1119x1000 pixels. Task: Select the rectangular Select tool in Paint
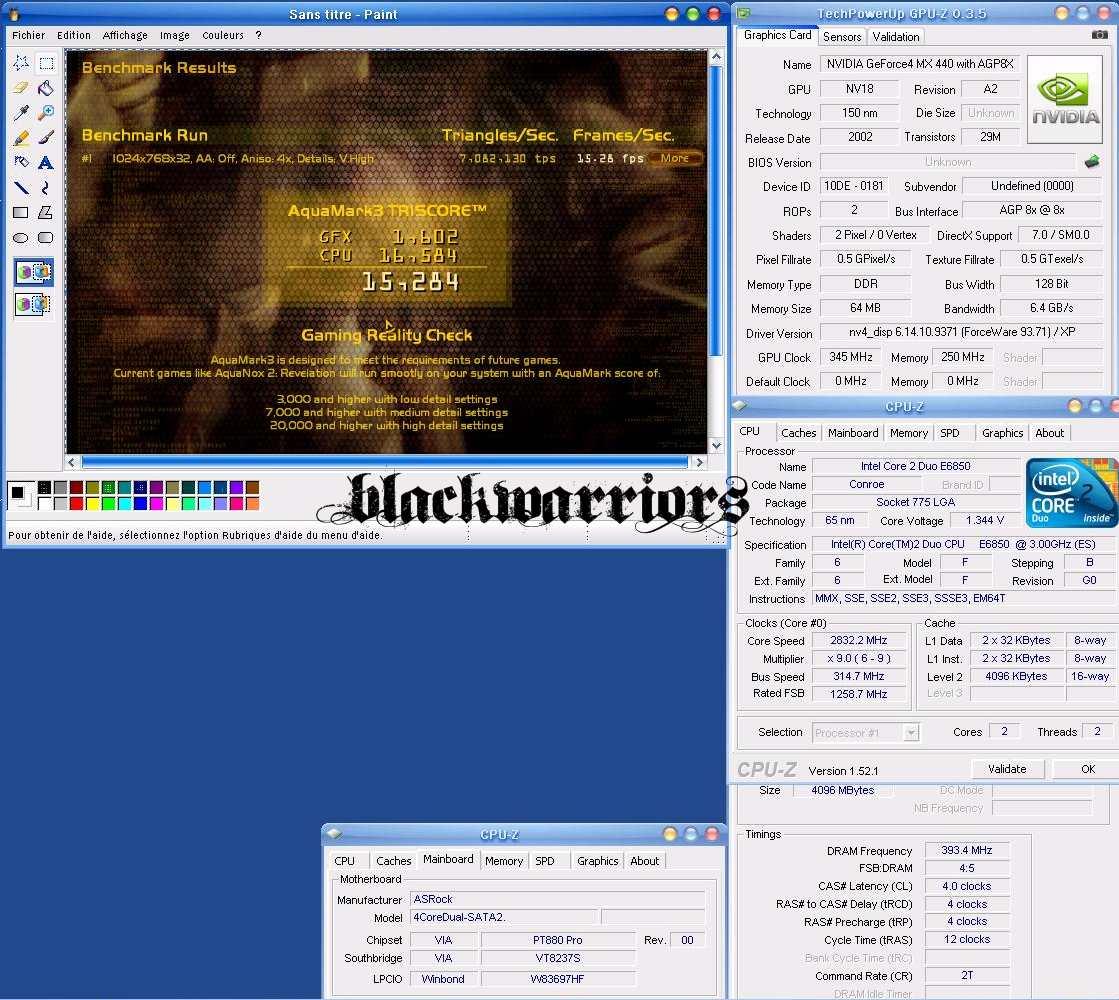tap(46, 63)
